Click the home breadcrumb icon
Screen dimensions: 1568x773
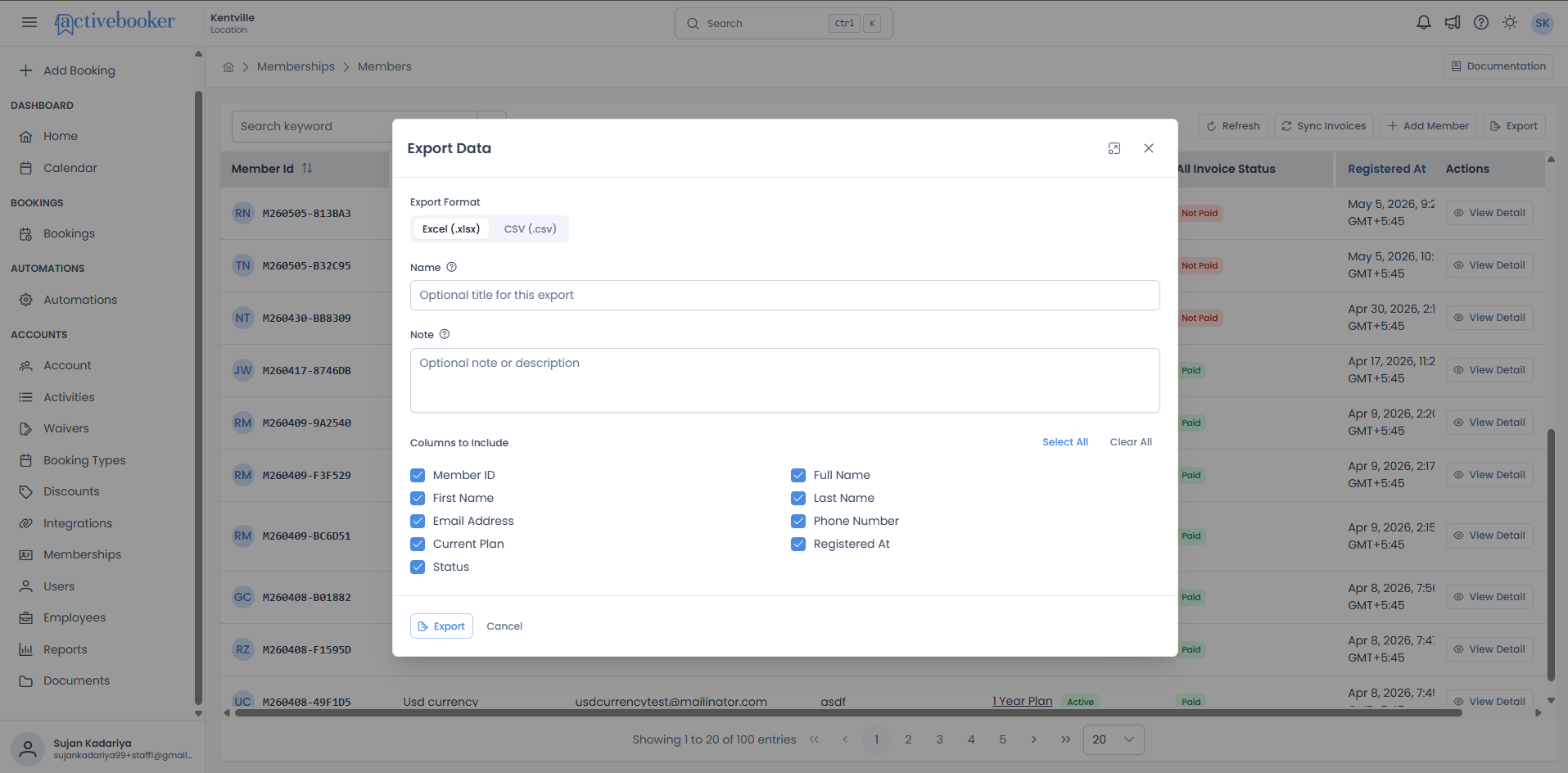[x=228, y=67]
